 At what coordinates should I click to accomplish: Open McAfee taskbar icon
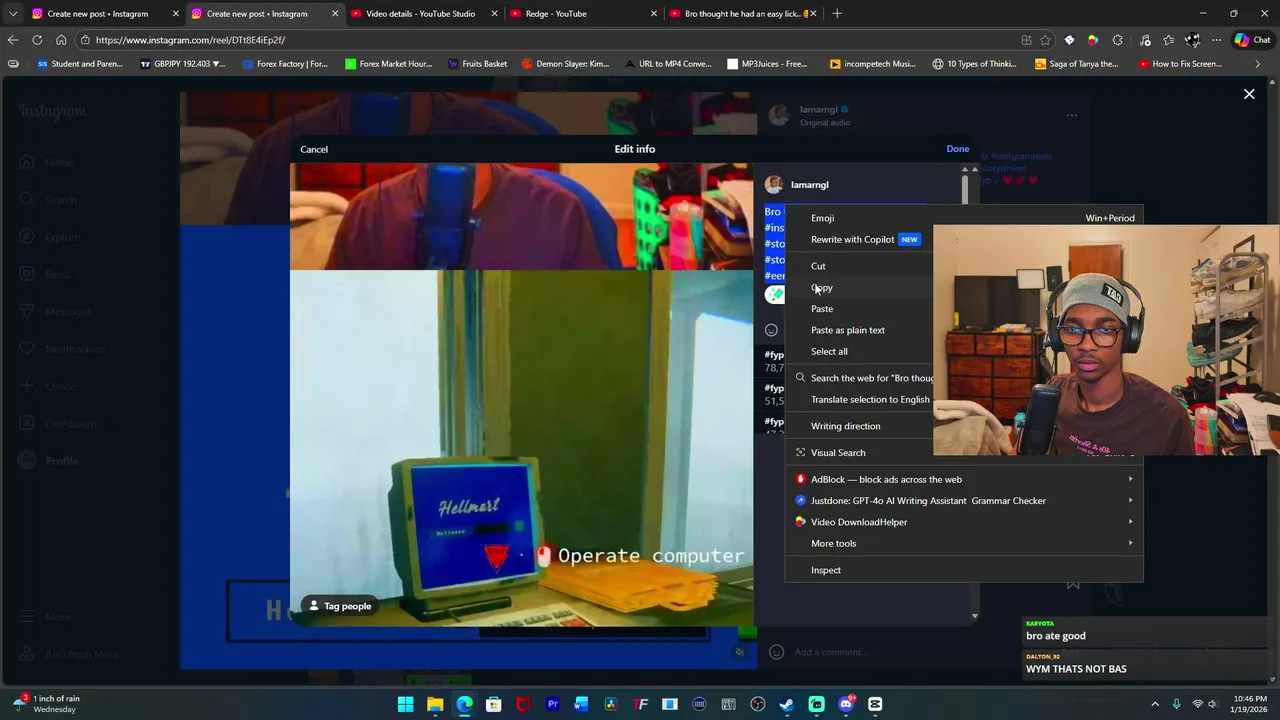click(523, 705)
